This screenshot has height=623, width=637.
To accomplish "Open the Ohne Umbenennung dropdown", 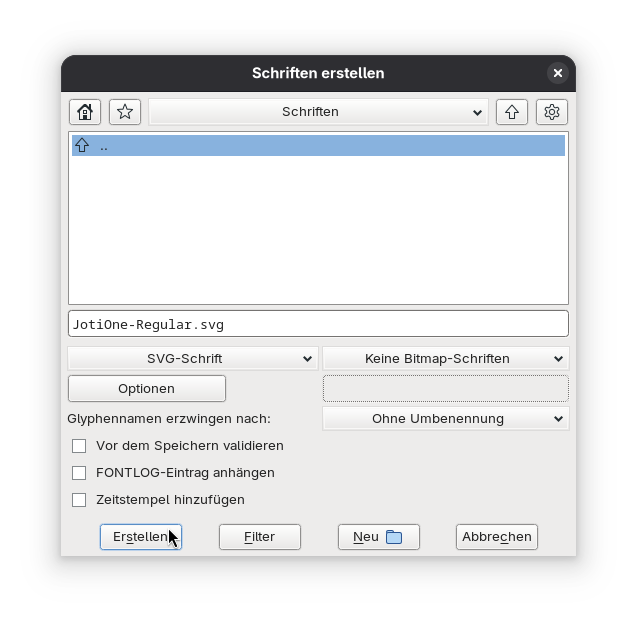I will [446, 419].
